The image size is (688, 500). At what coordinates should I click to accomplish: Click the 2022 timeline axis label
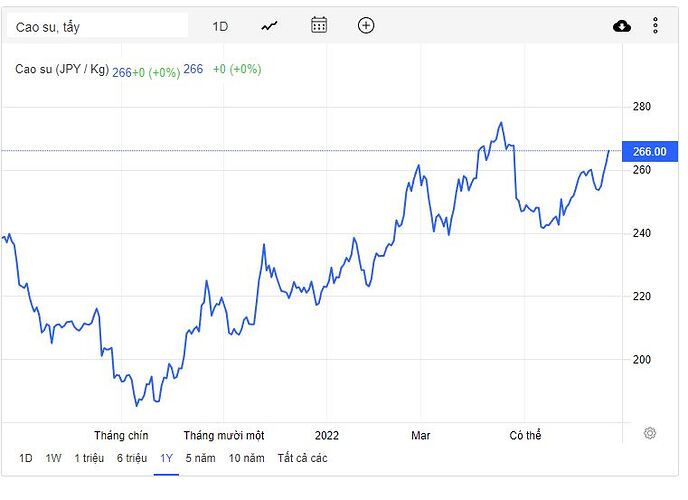(327, 435)
